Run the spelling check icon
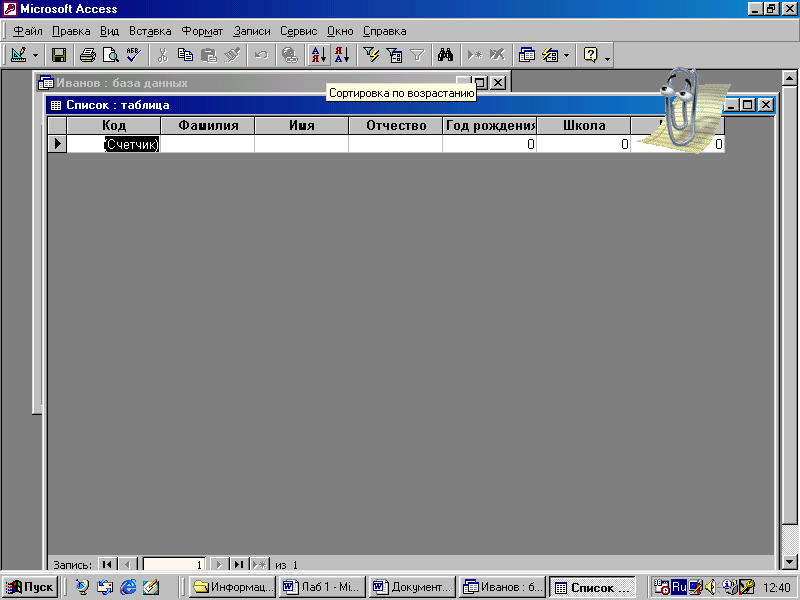800x600 pixels. click(133, 55)
